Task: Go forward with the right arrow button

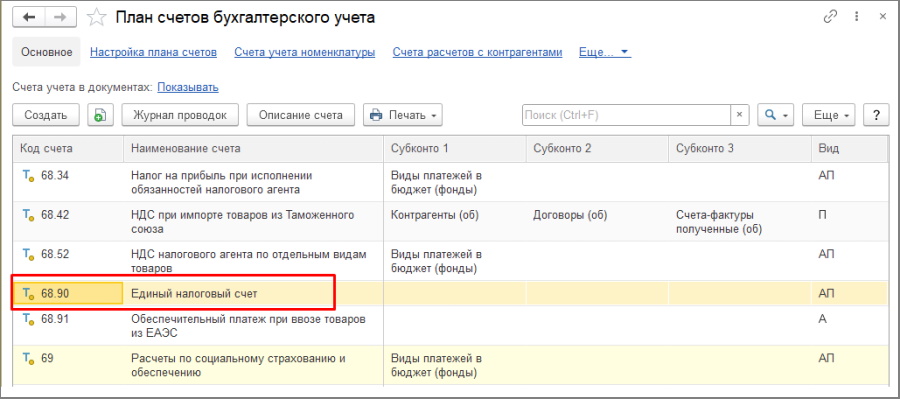Action: (61, 17)
